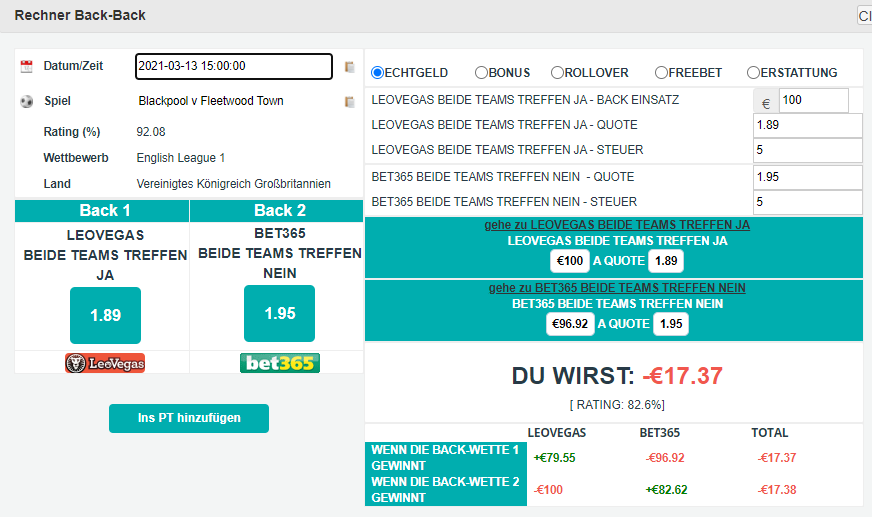Open link gehe zu BET365 BEIDE TEAMS TREFFEN NEIN
Image resolution: width=872 pixels, height=517 pixels.
point(617,288)
